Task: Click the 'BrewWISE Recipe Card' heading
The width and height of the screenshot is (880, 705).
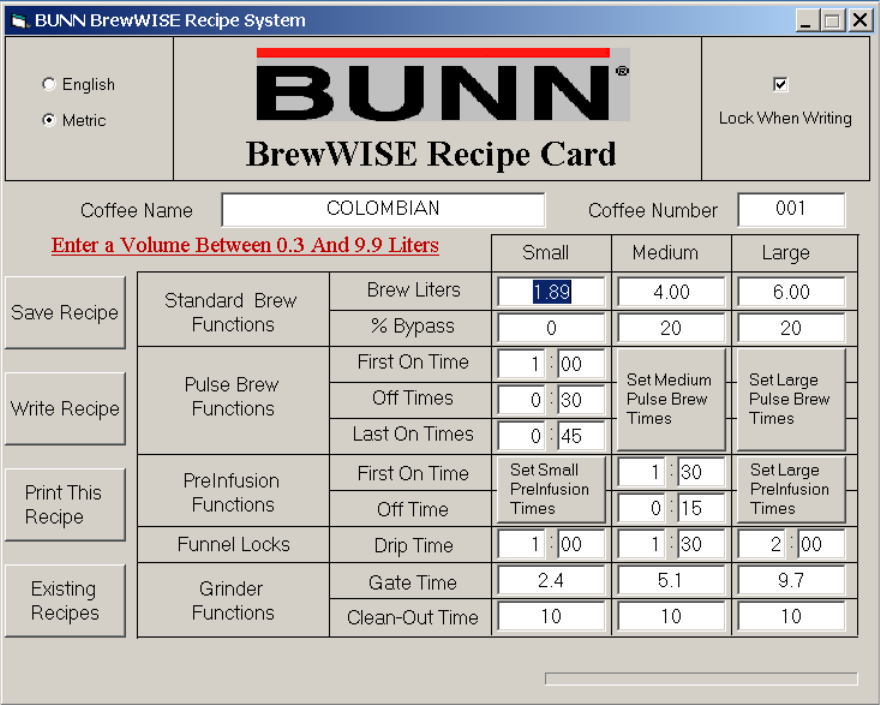Action: [431, 154]
